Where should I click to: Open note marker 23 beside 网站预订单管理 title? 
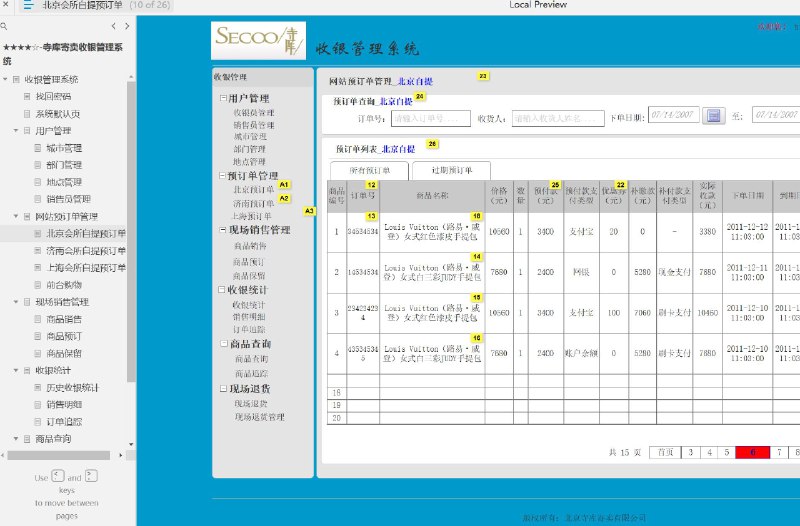tap(483, 76)
